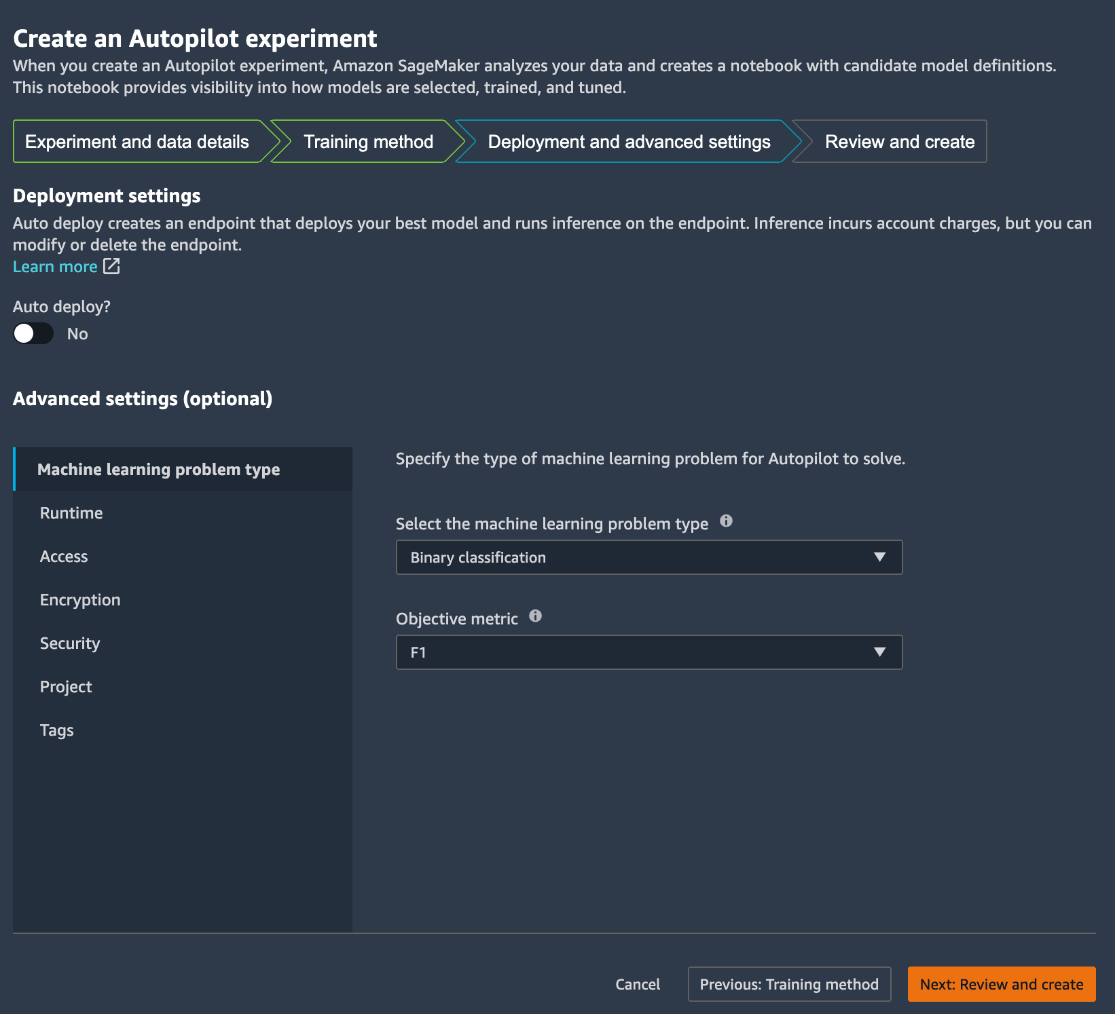Image resolution: width=1115 pixels, height=1014 pixels.
Task: Jump to Review and create step
Action: tap(899, 142)
